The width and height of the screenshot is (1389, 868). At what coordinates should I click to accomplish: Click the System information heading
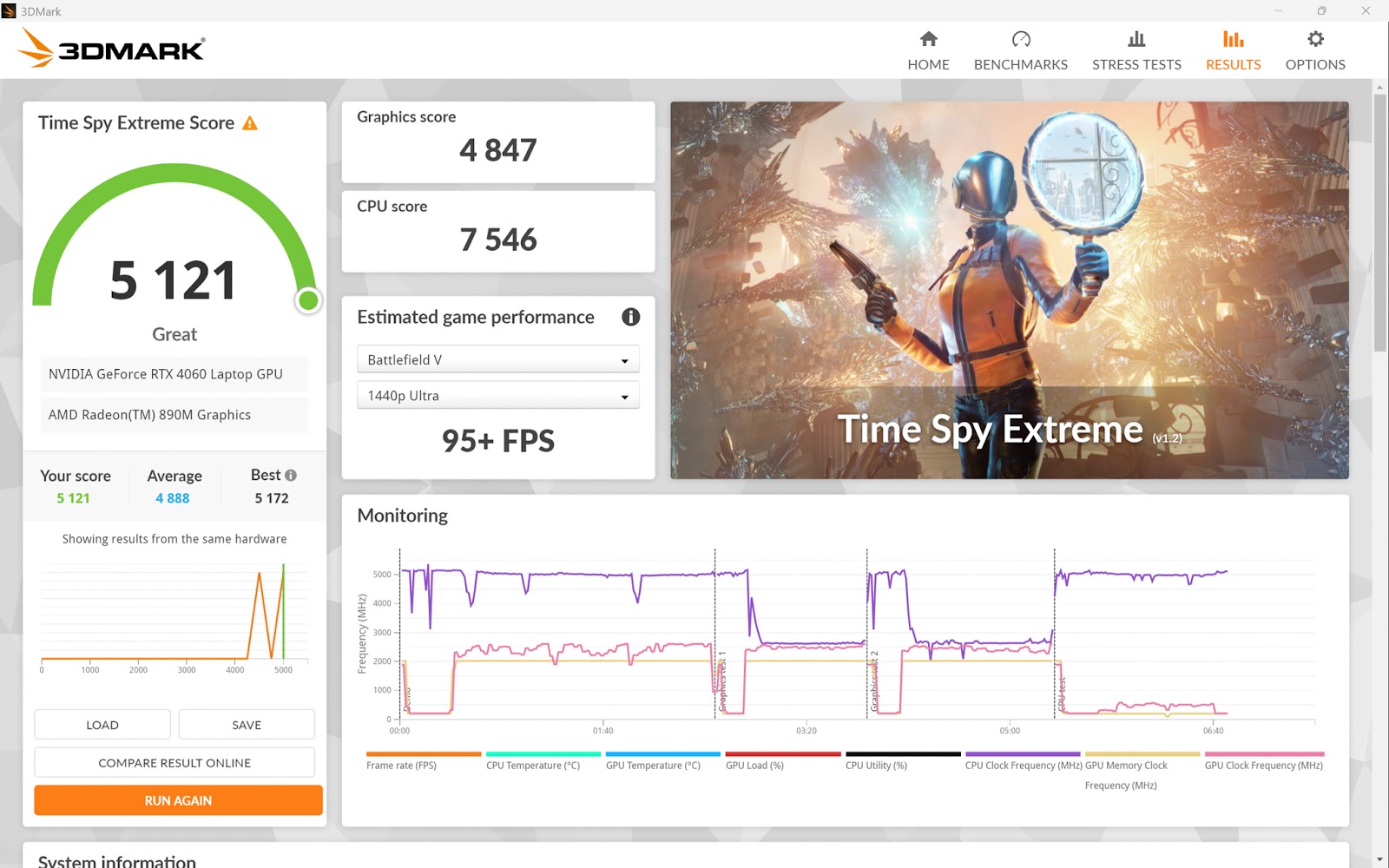pos(117,861)
